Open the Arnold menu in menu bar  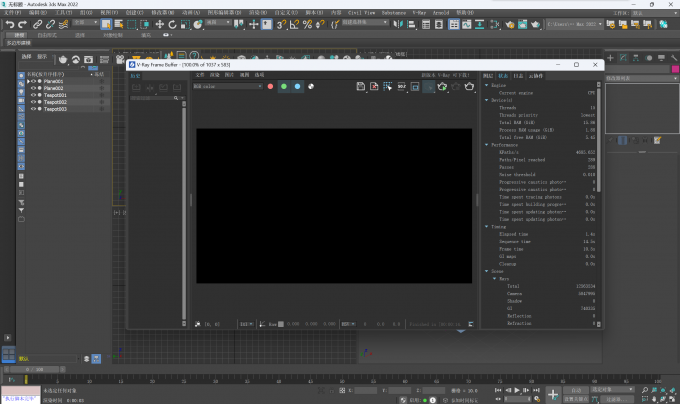point(439,13)
